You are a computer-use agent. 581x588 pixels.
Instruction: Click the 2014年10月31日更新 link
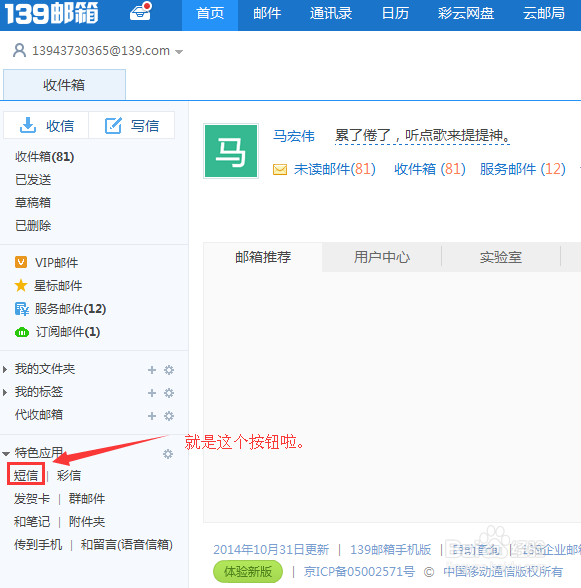(x=271, y=550)
